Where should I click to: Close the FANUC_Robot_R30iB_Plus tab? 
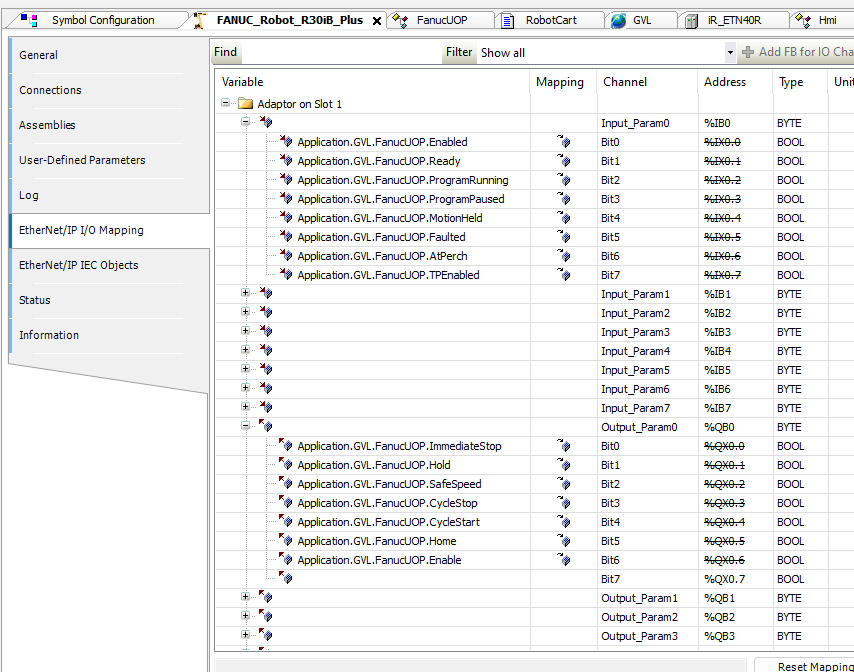[377, 20]
